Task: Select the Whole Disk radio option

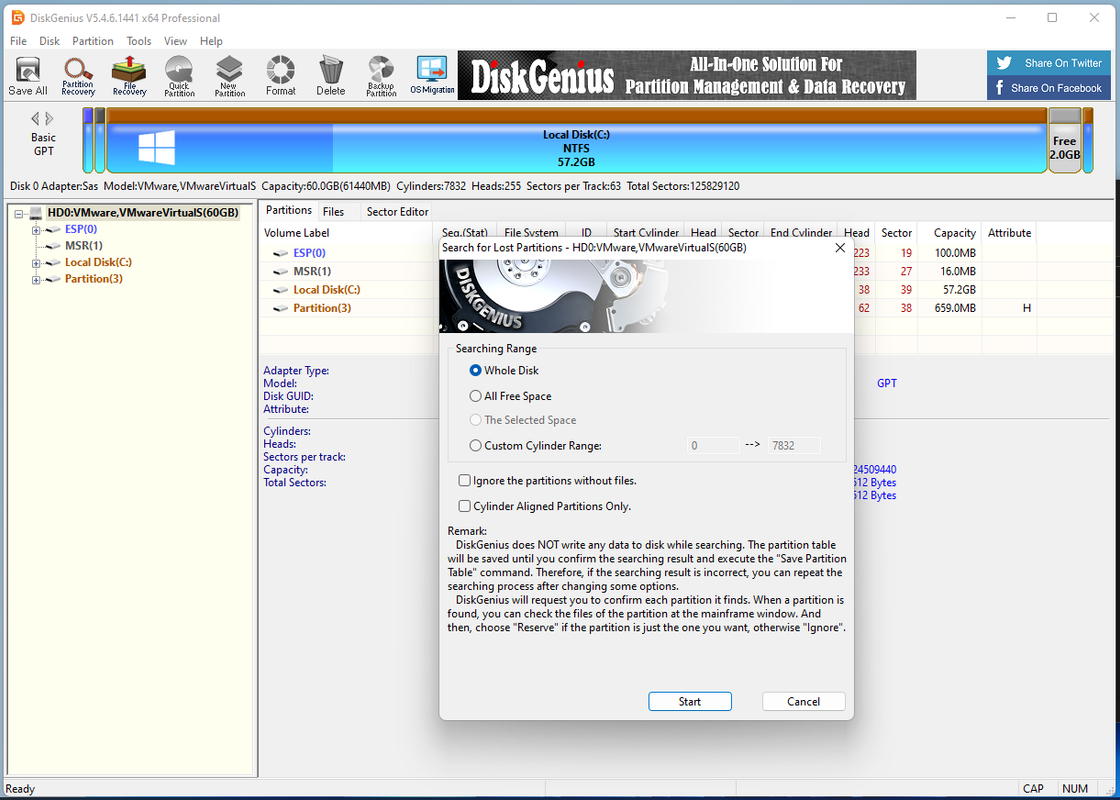Action: (x=476, y=371)
